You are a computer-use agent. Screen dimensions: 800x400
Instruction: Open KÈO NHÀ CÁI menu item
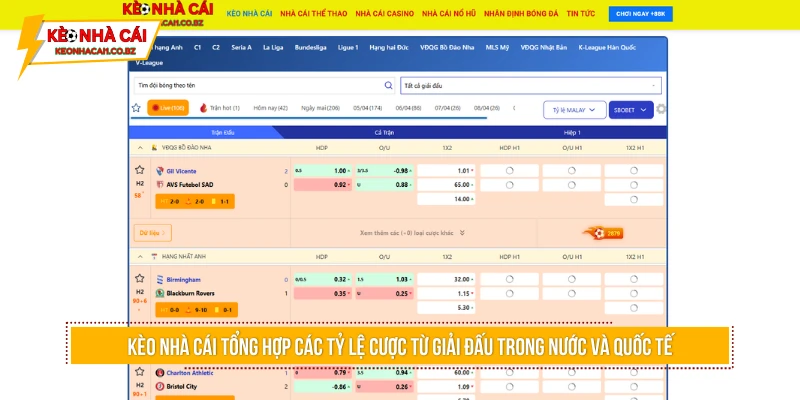coord(249,14)
